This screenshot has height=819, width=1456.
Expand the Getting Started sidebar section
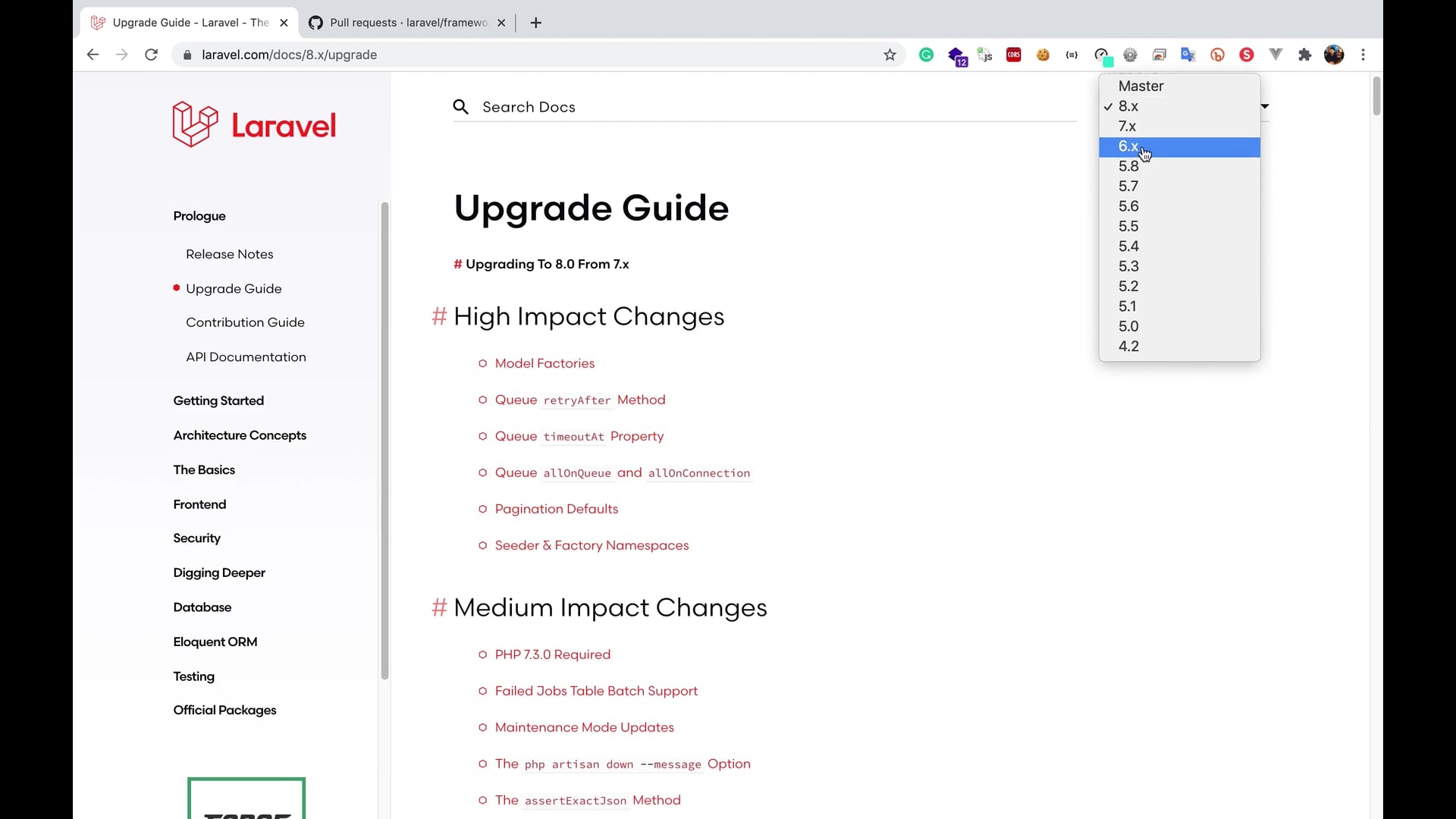[x=218, y=400]
